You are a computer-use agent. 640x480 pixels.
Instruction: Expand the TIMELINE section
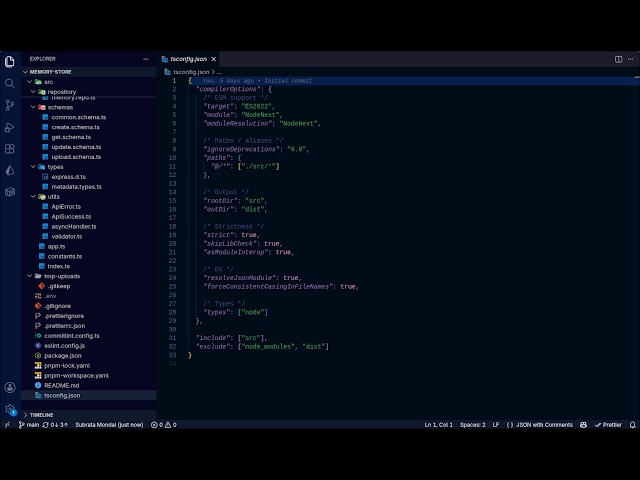click(x=89, y=415)
